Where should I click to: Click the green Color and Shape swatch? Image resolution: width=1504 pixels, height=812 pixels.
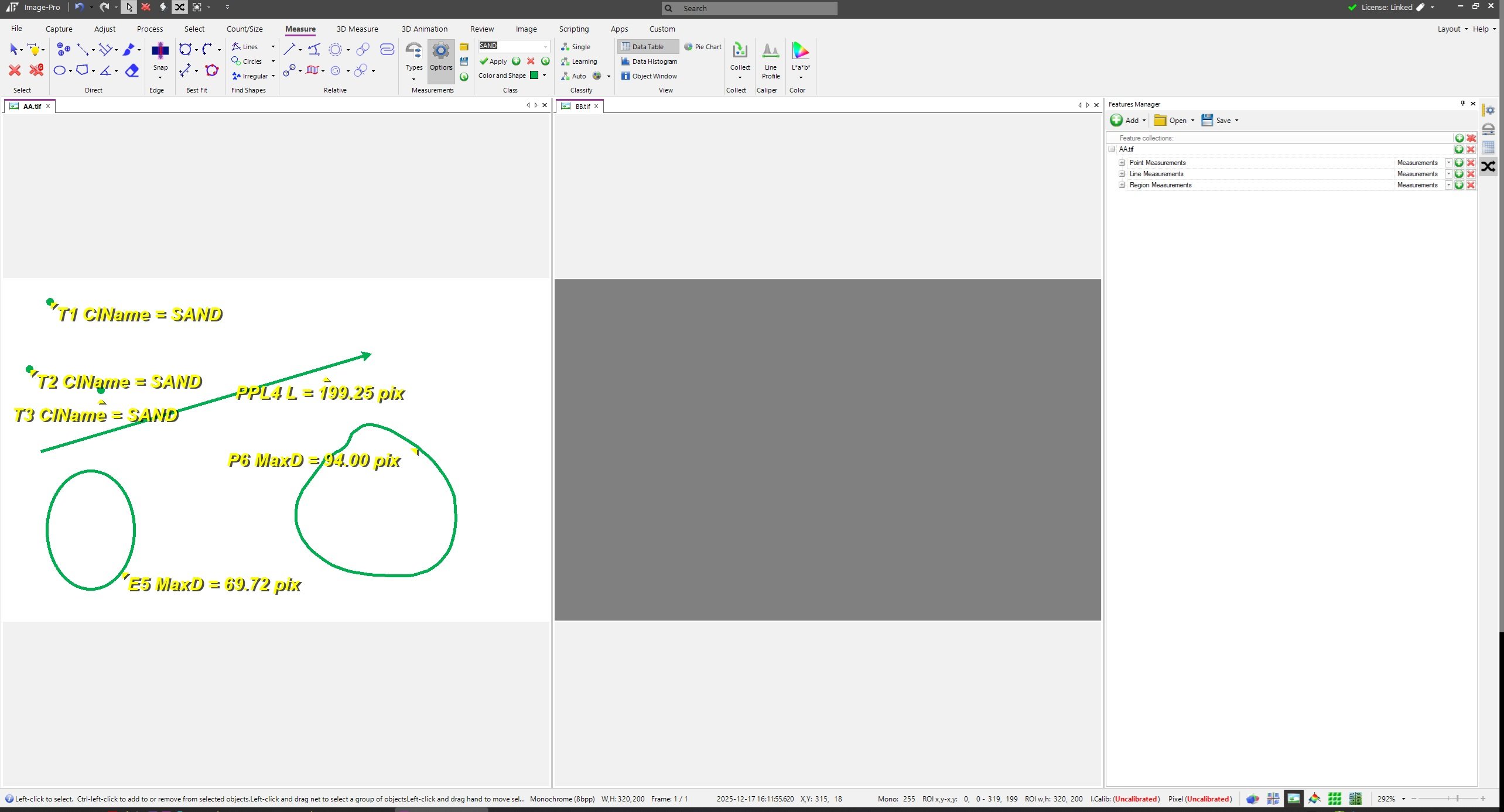(534, 76)
